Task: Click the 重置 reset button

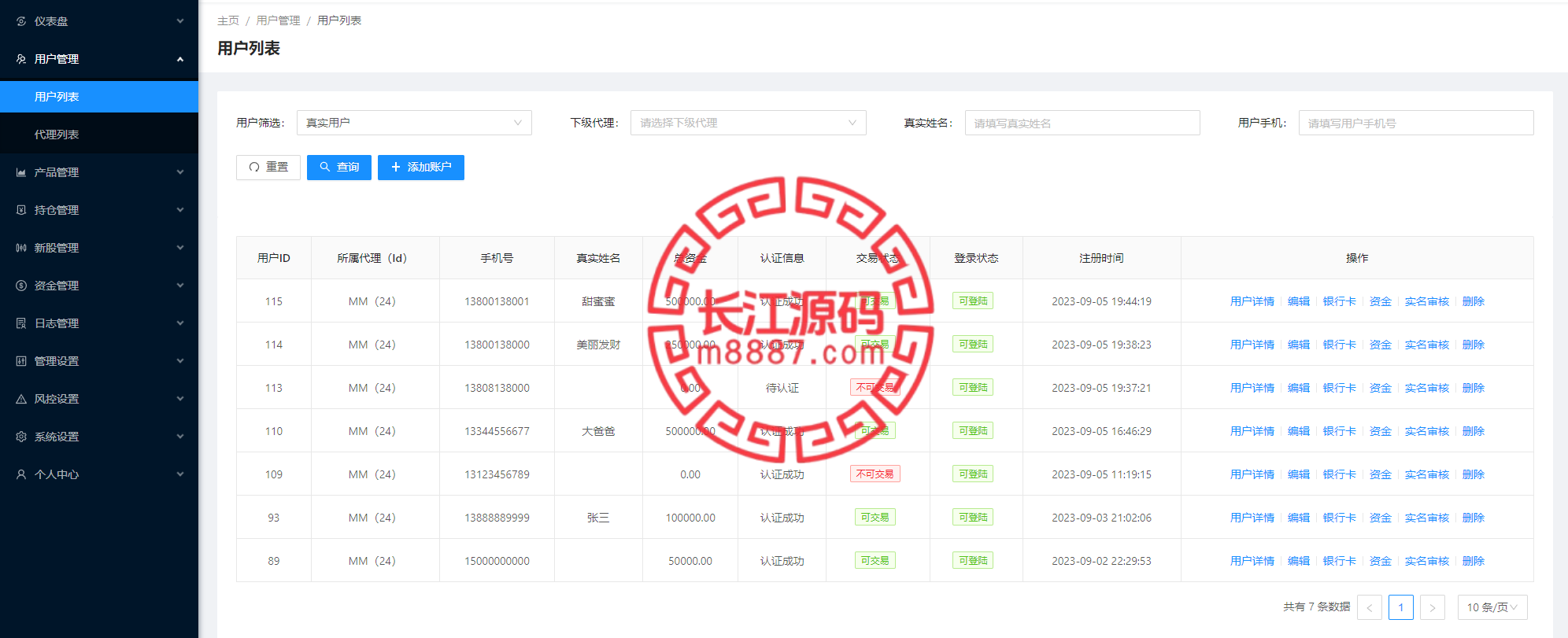Action: pyautogui.click(x=268, y=168)
